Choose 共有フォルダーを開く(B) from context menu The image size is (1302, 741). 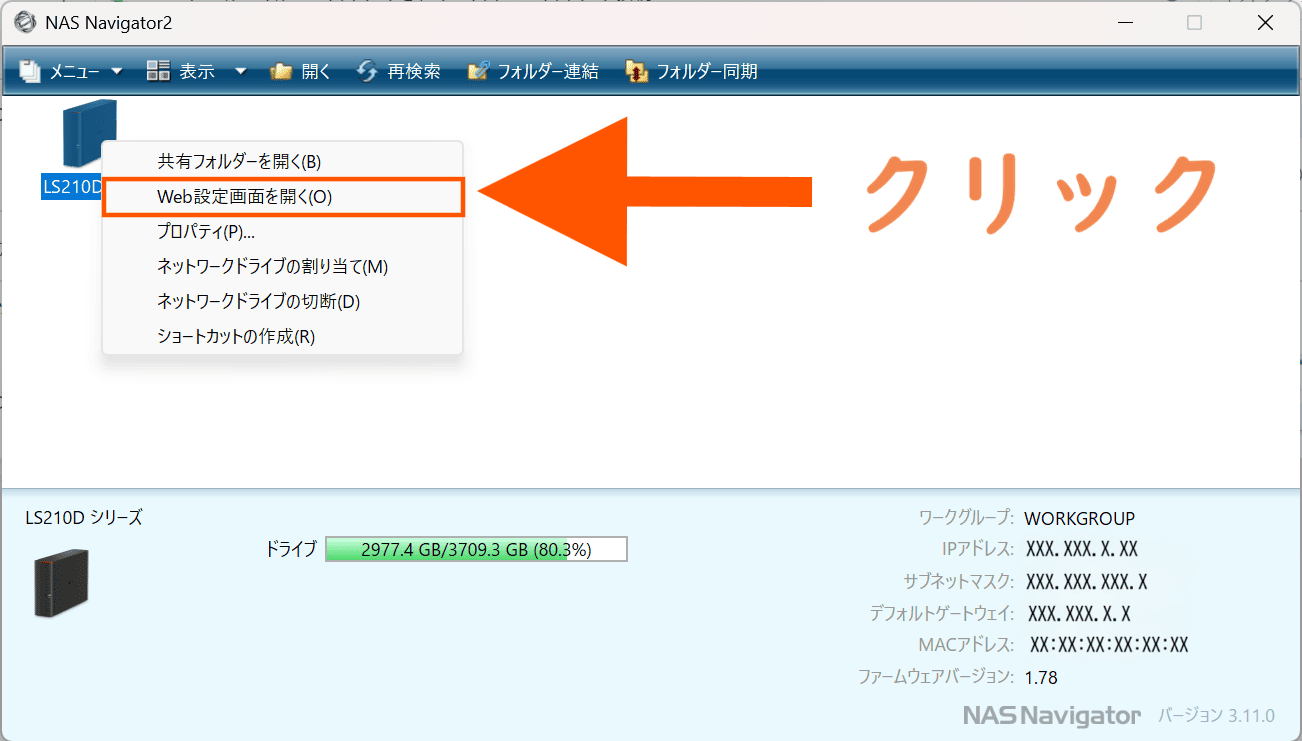pyautogui.click(x=239, y=161)
